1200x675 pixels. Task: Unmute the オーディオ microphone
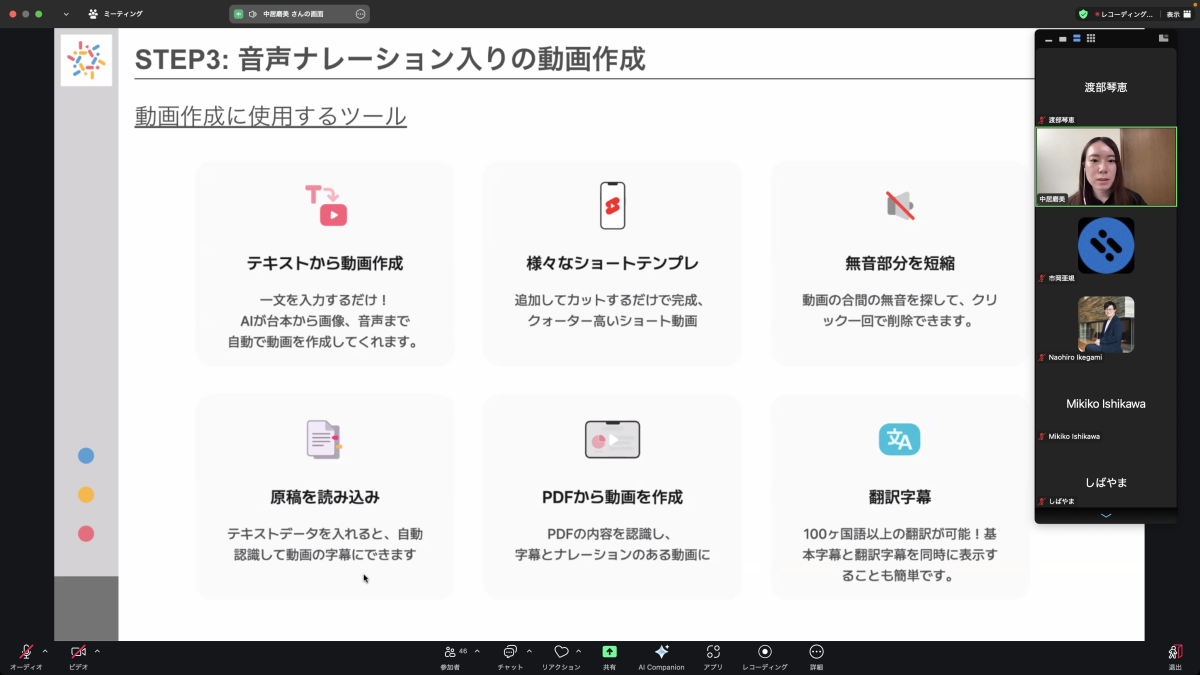(26, 652)
